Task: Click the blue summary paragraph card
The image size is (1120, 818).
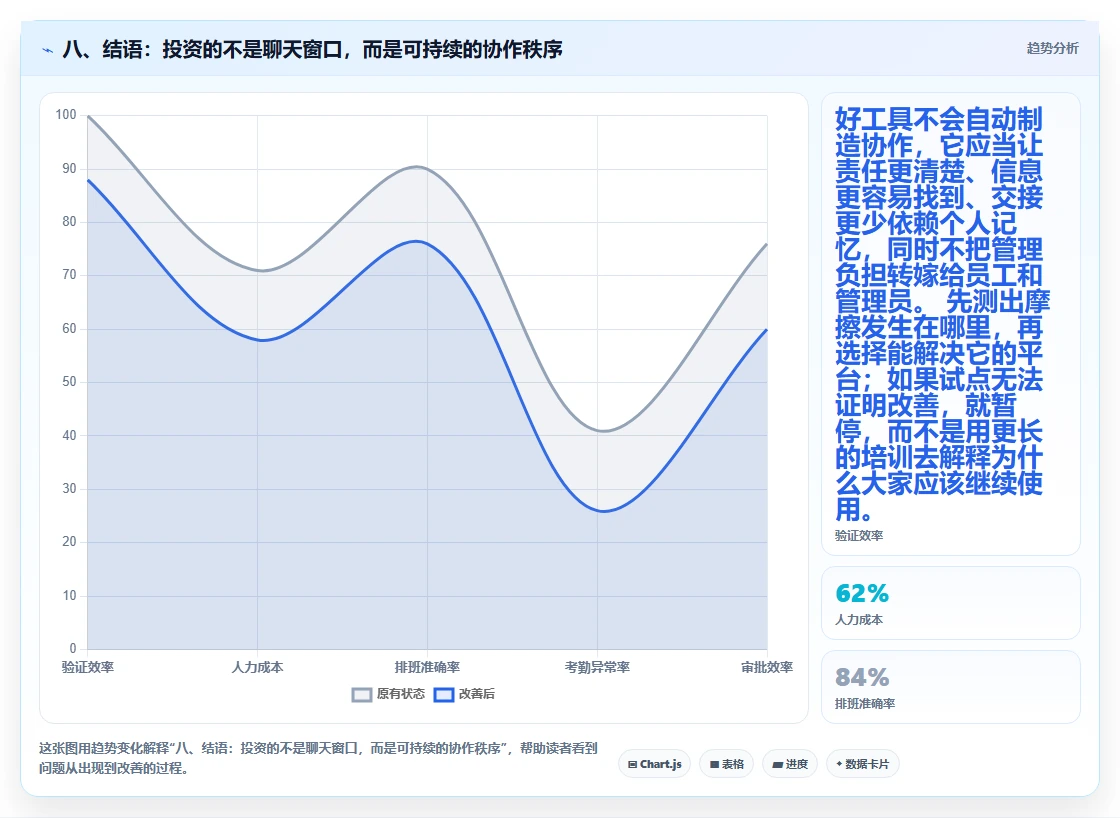Action: [x=951, y=324]
